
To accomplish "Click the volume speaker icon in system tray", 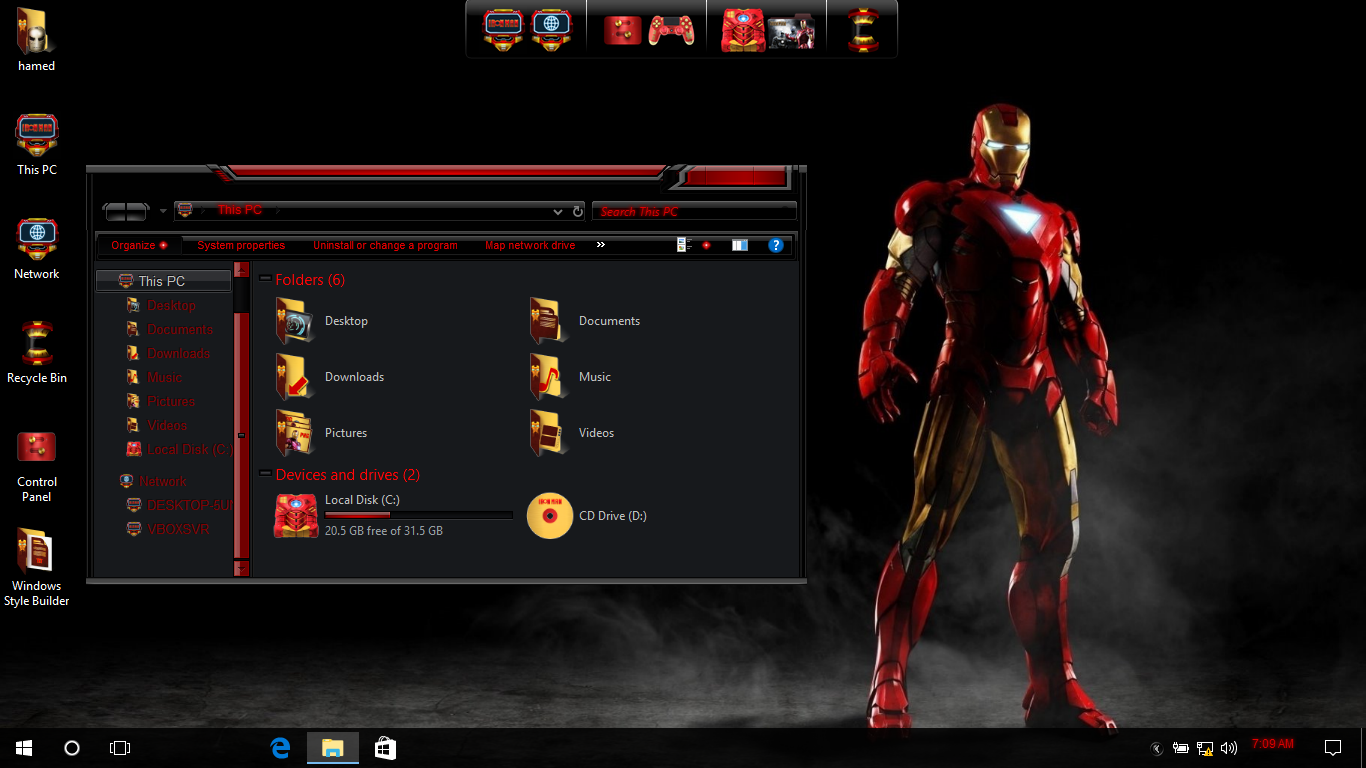I will point(1229,748).
